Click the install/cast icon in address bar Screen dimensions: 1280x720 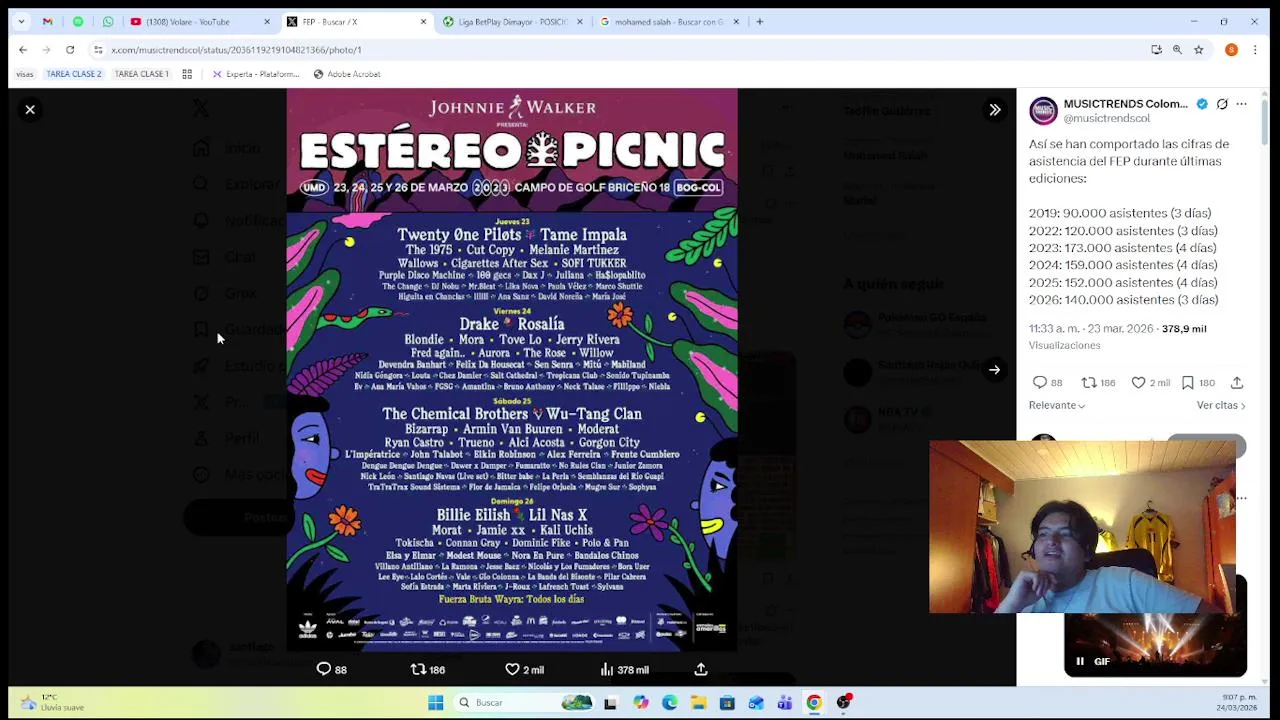click(x=1156, y=49)
